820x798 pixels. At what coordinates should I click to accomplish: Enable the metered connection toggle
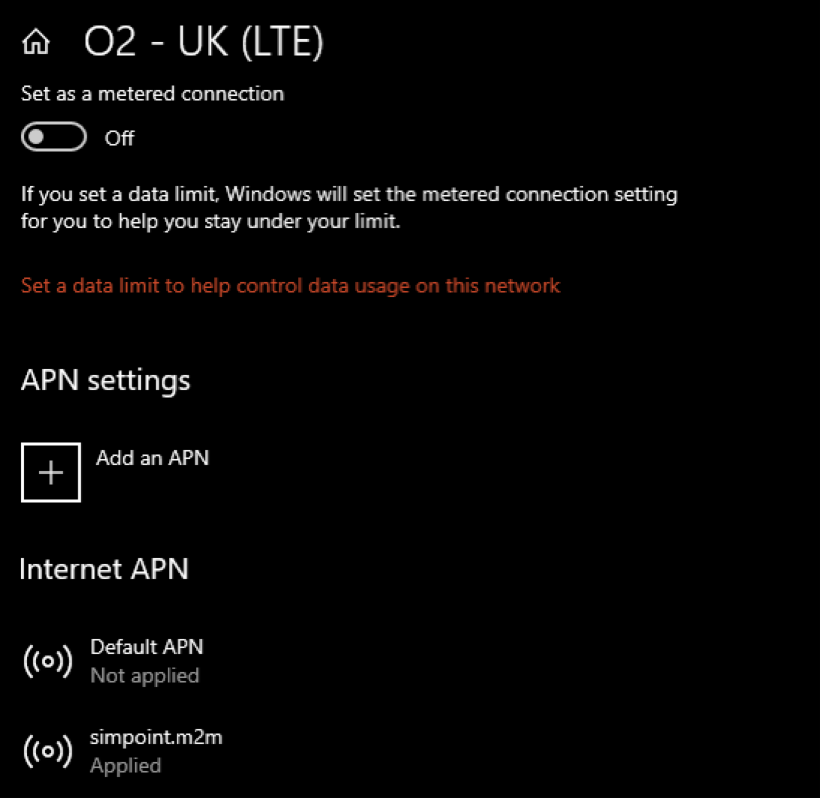coord(54,138)
